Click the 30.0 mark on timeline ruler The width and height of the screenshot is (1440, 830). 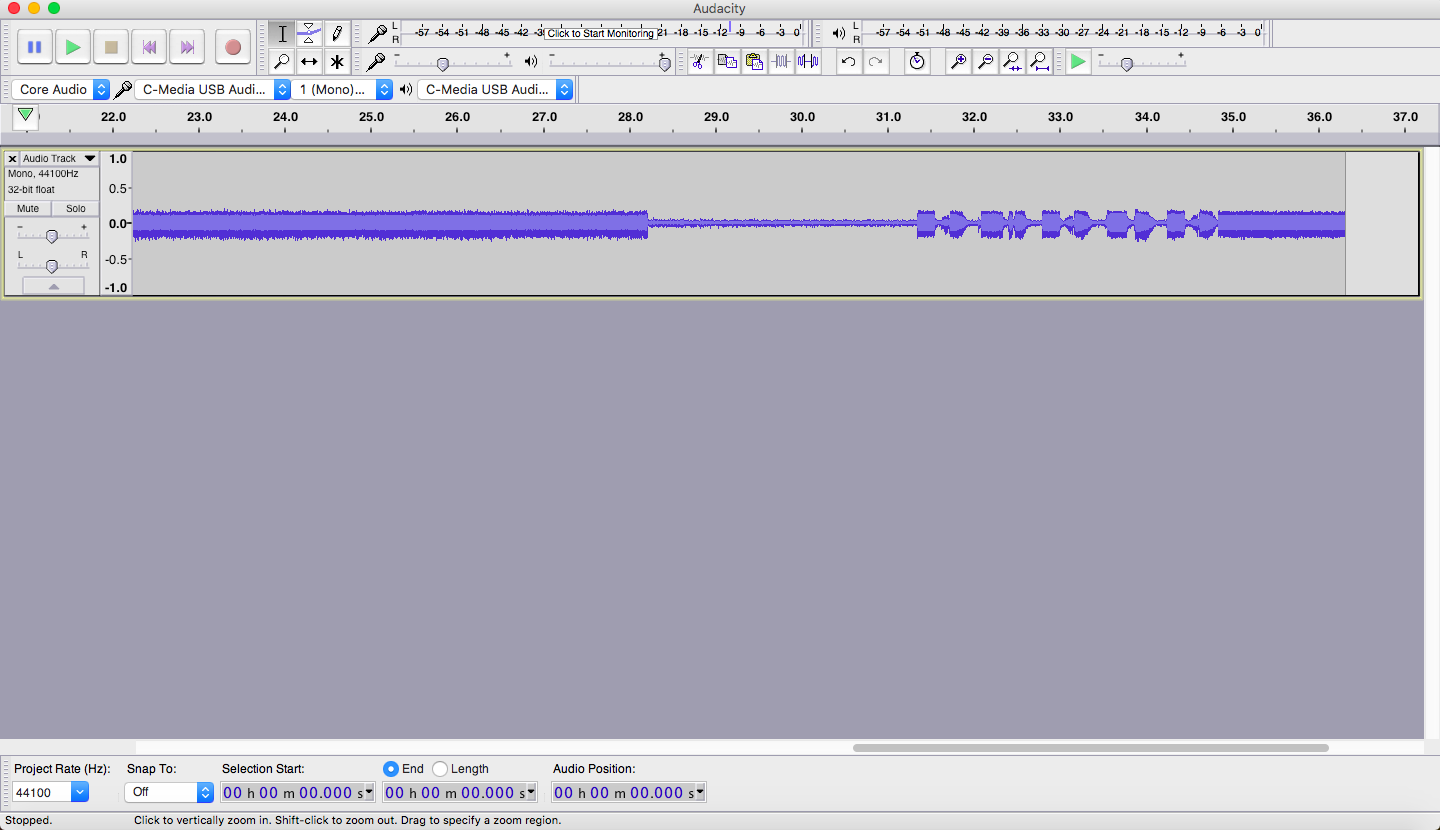click(802, 117)
